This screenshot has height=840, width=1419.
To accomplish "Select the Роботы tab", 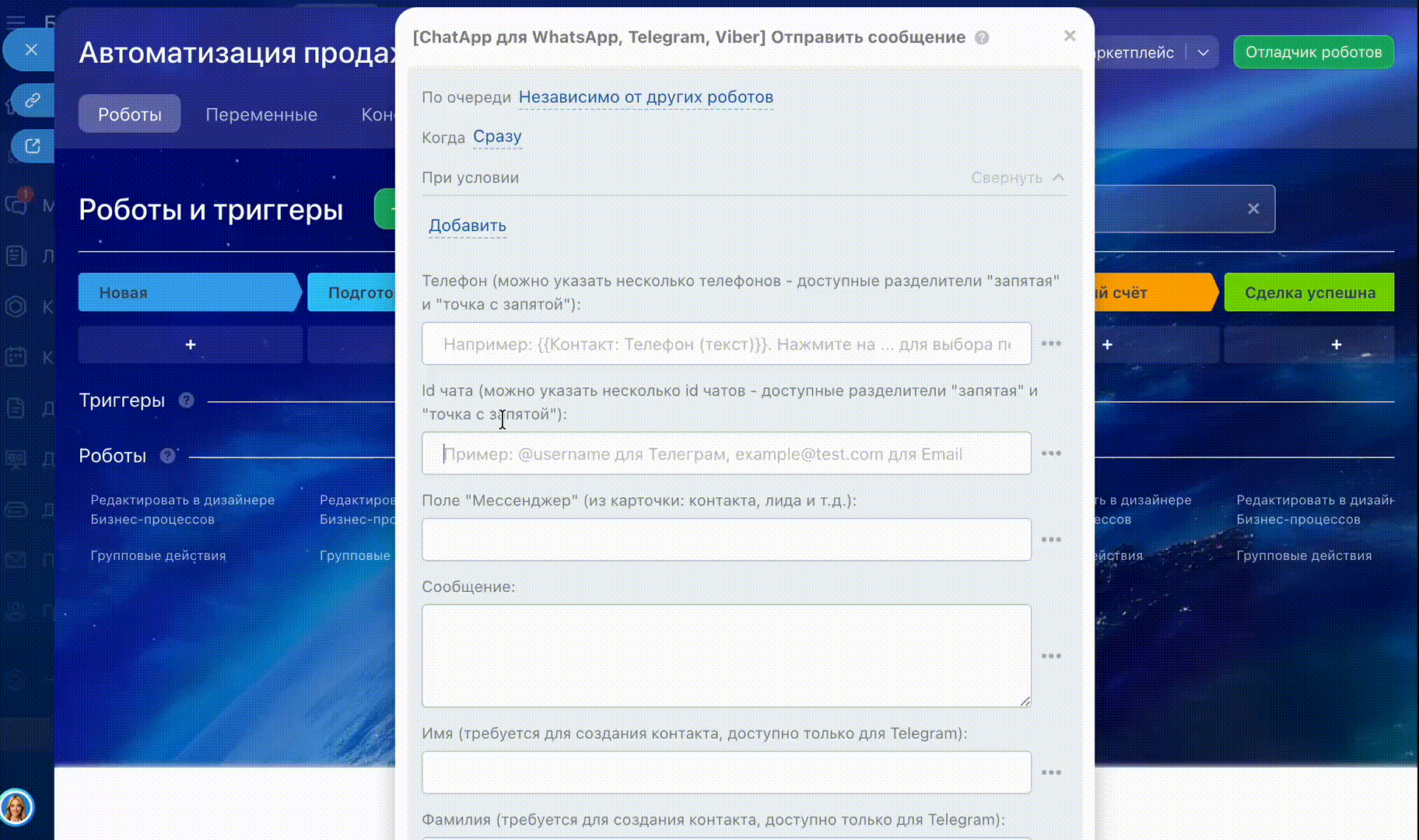I will pos(129,114).
